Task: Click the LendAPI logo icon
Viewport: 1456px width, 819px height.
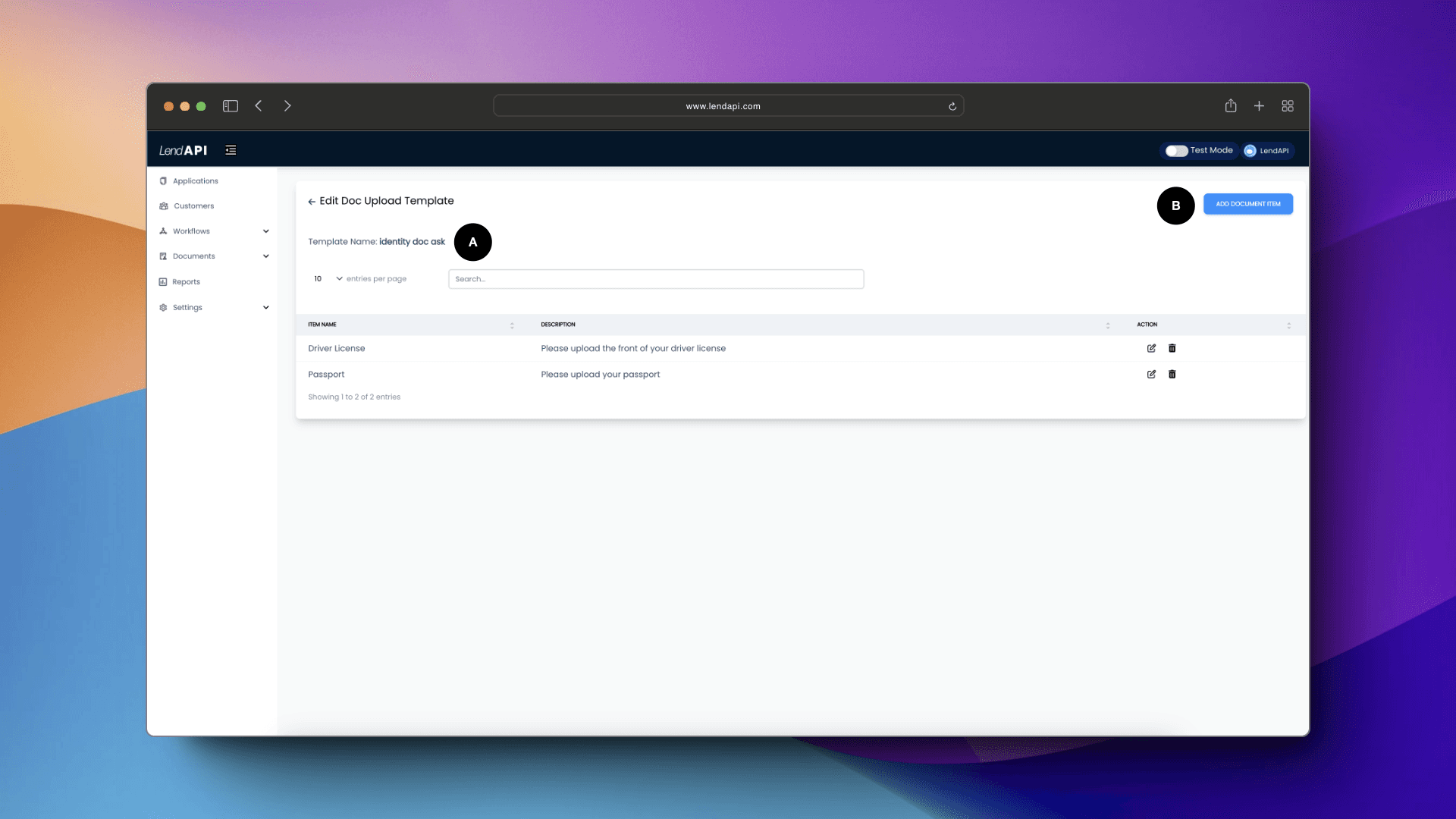Action: tap(183, 150)
